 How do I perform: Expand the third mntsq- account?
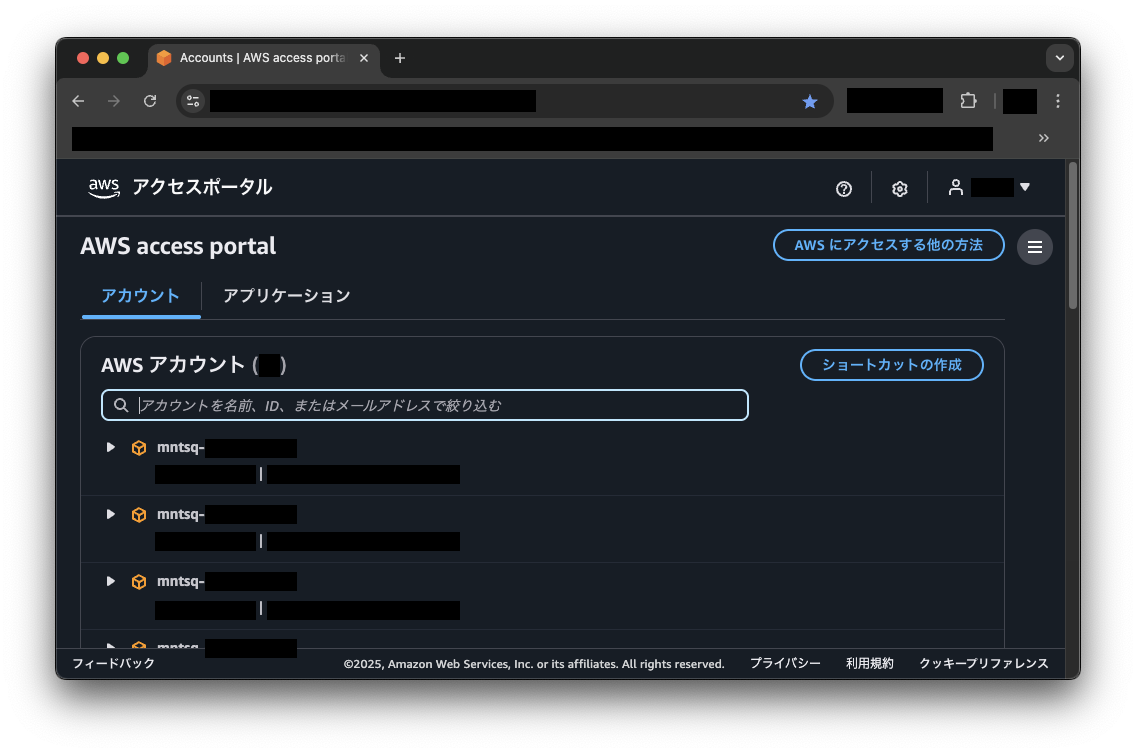tap(111, 581)
